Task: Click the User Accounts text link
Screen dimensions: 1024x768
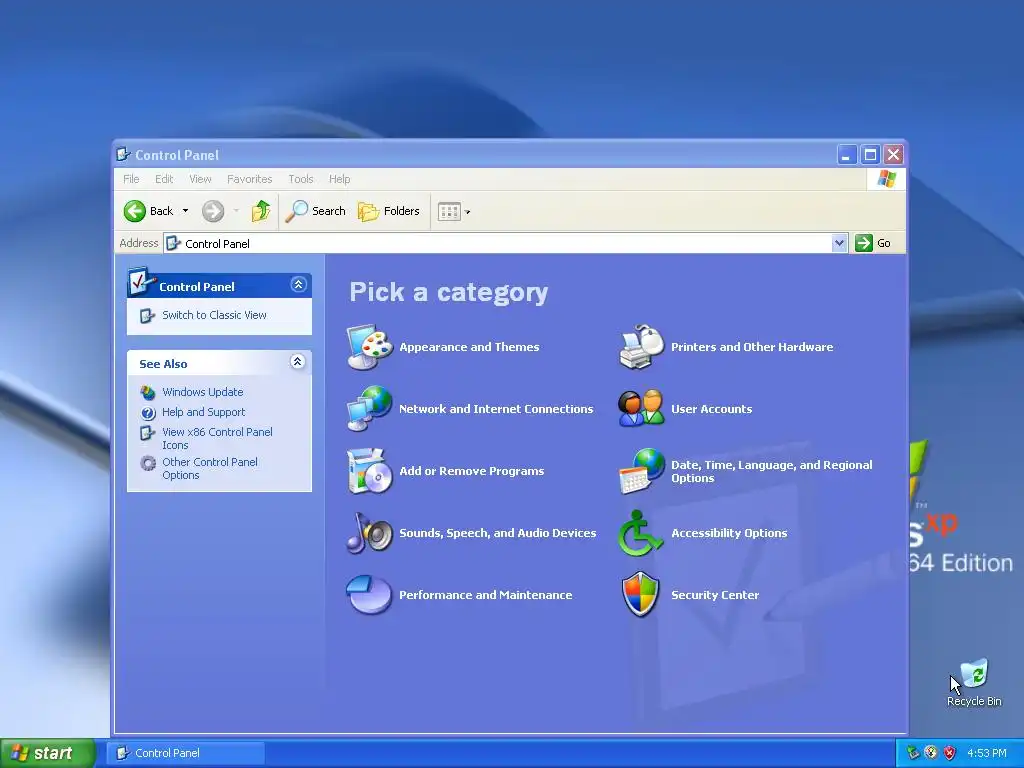Action: 712,409
